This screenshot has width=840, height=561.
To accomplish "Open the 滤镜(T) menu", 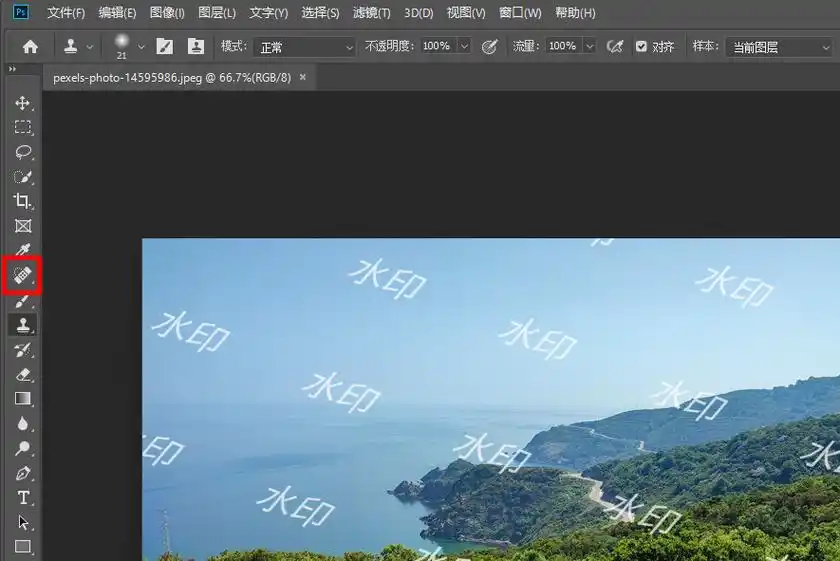I will point(372,13).
